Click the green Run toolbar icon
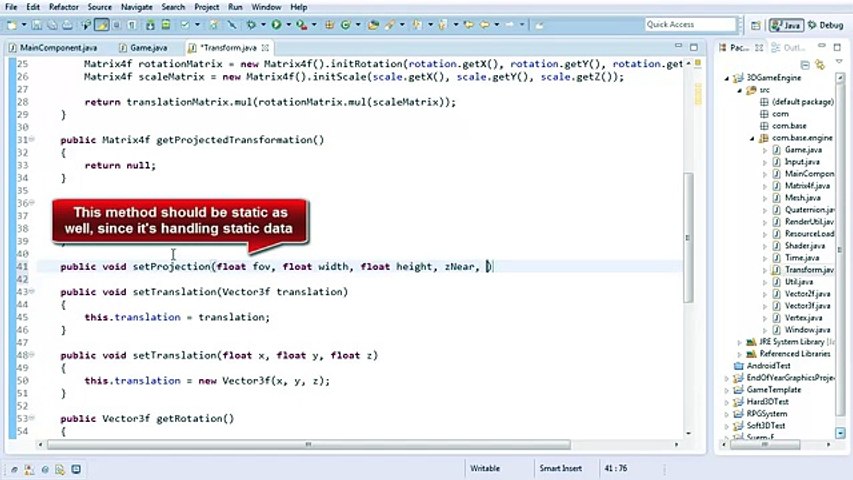The image size is (853, 480). click(x=276, y=25)
